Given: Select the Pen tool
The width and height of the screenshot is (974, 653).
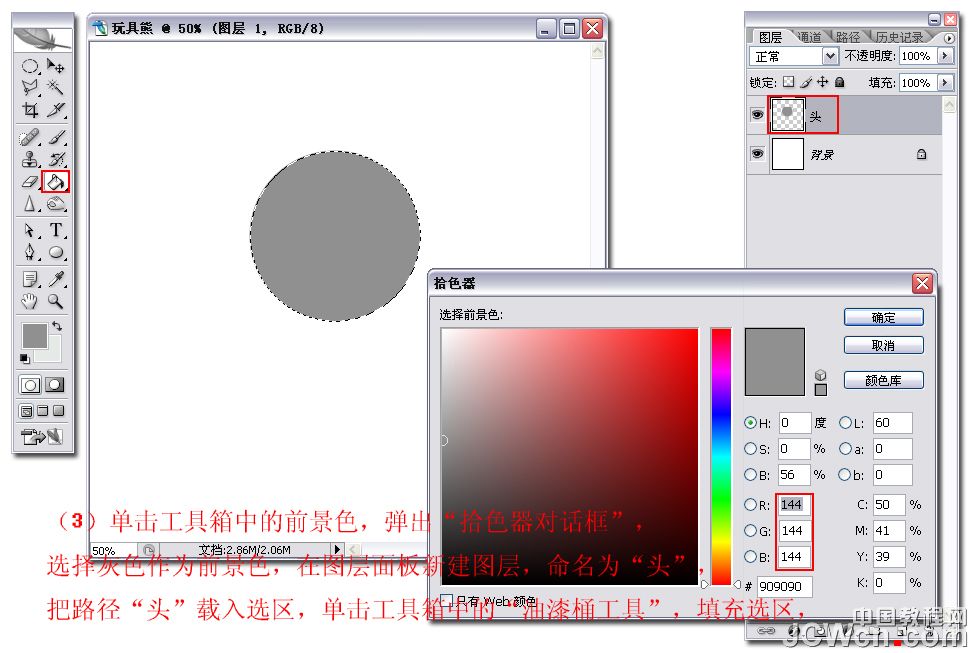Looking at the screenshot, I should coord(29,252).
